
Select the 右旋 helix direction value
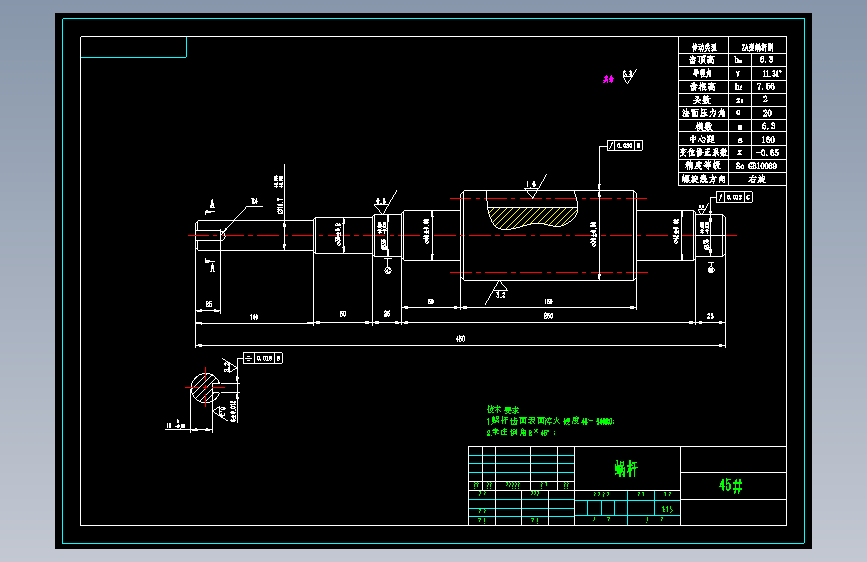click(x=757, y=179)
